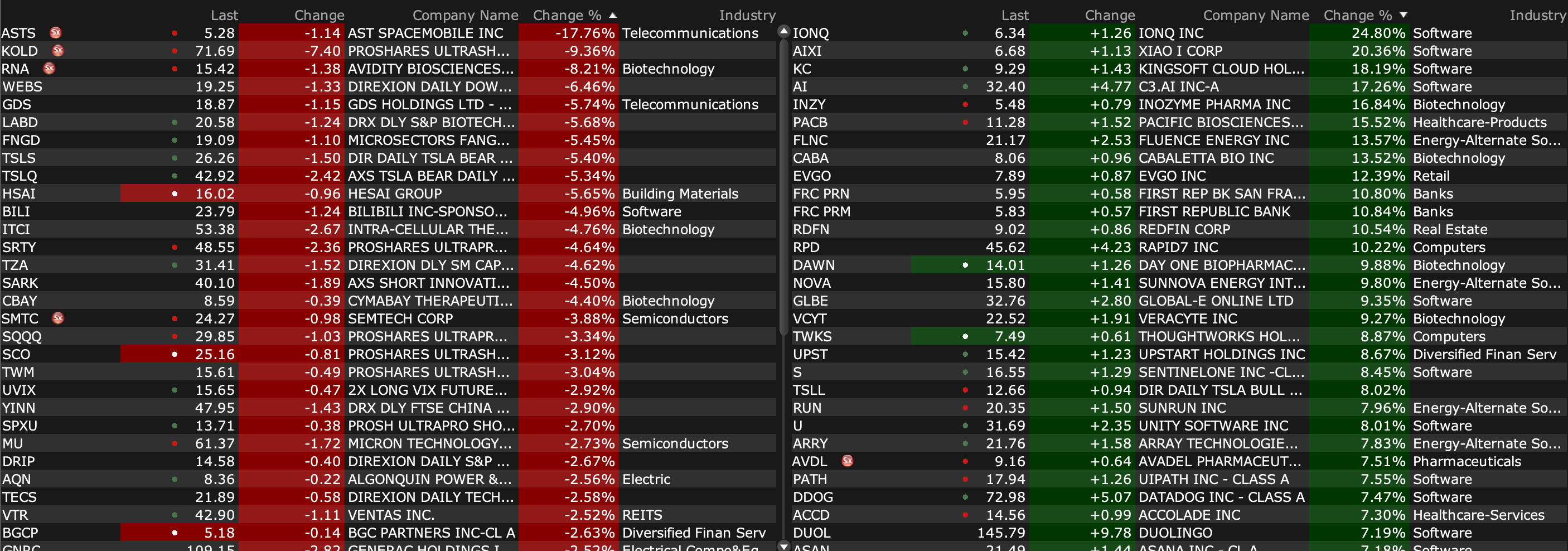
Task: Click the red tick dot in ASTS row
Action: pyautogui.click(x=175, y=33)
